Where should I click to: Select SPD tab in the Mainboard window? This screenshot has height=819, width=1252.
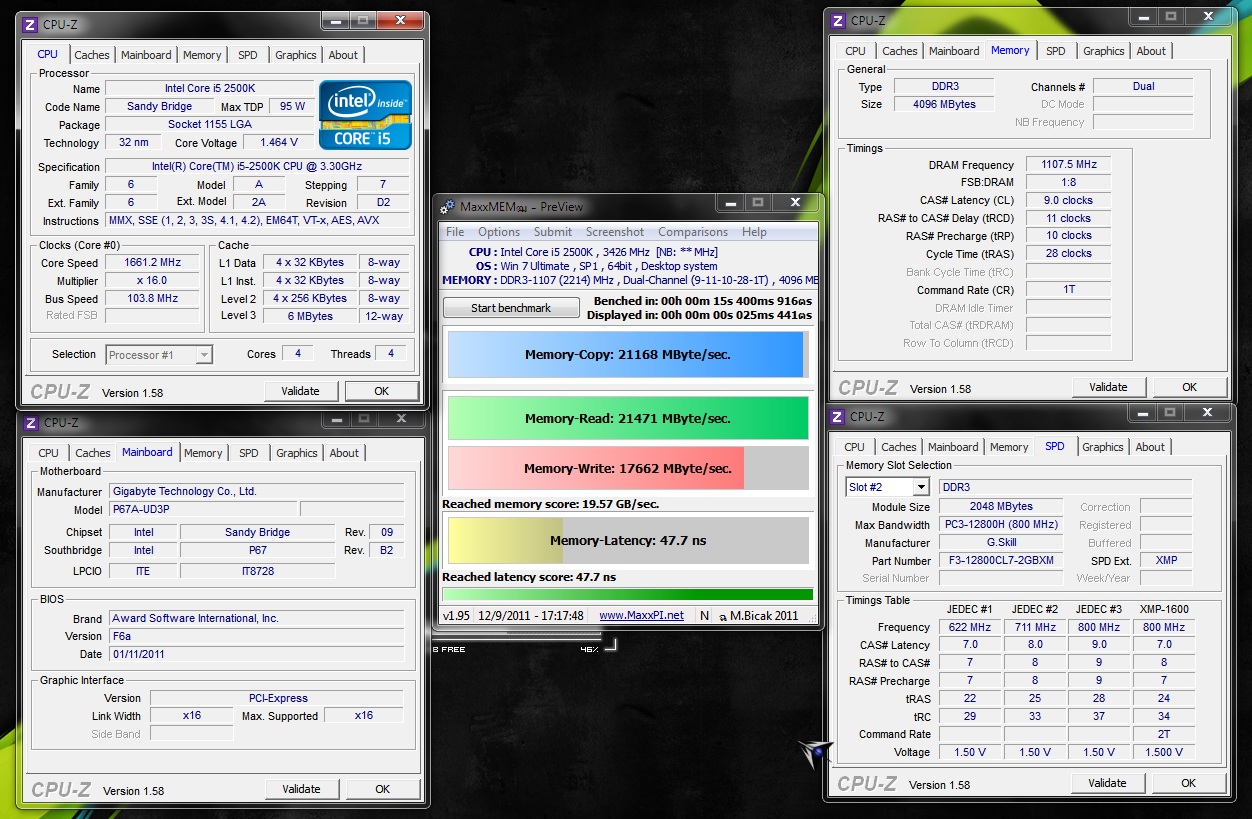(x=249, y=453)
